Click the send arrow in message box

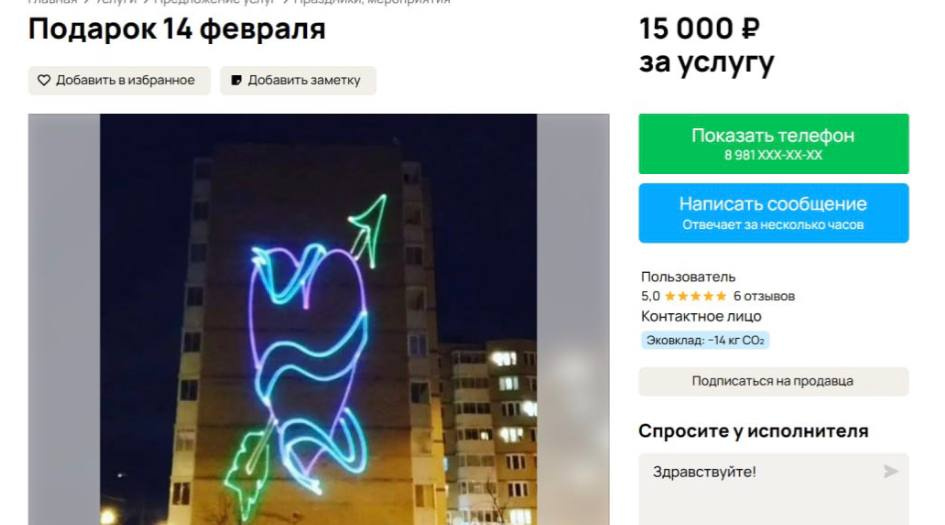coord(890,471)
